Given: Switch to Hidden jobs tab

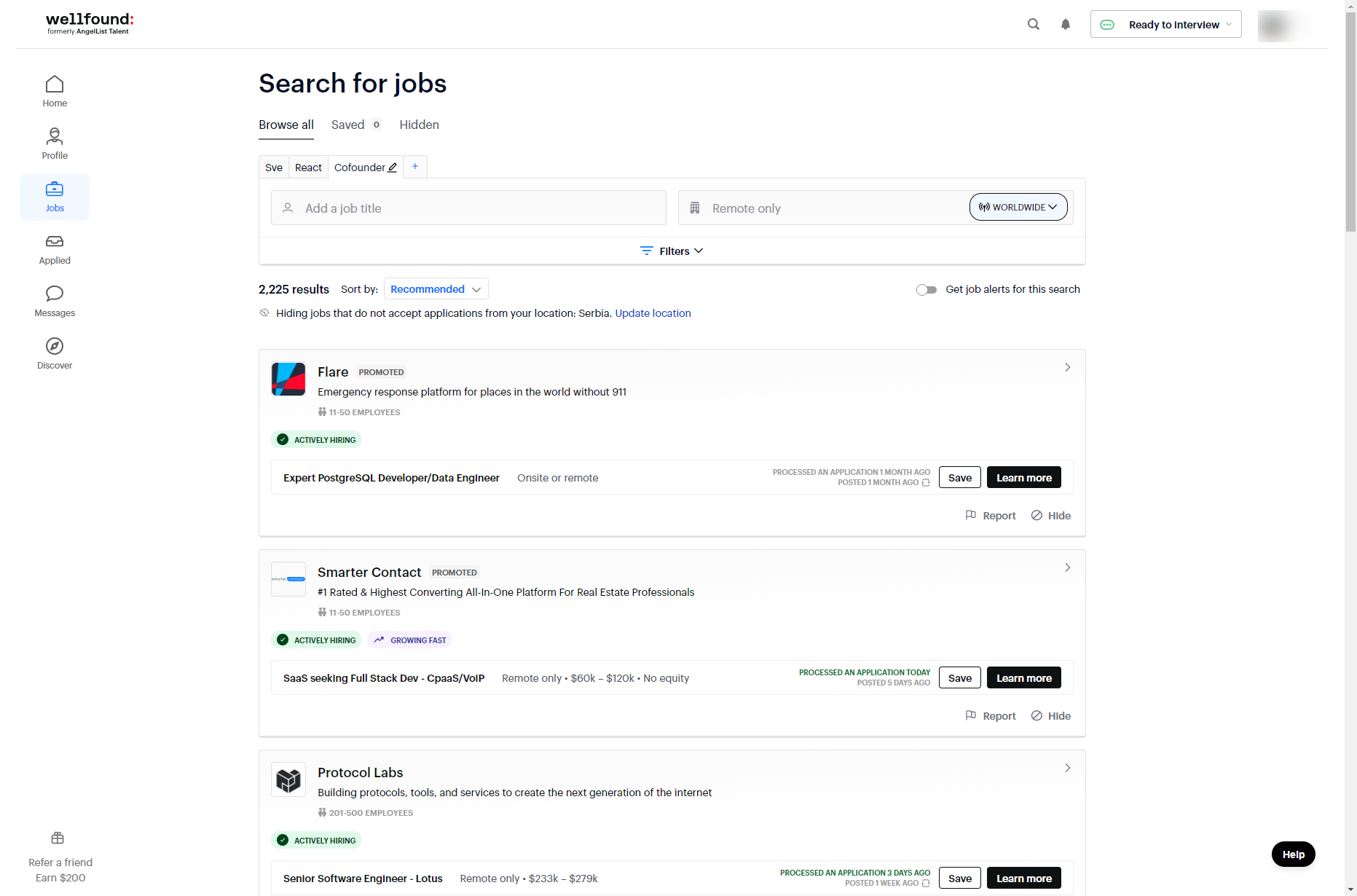Looking at the screenshot, I should (x=420, y=125).
